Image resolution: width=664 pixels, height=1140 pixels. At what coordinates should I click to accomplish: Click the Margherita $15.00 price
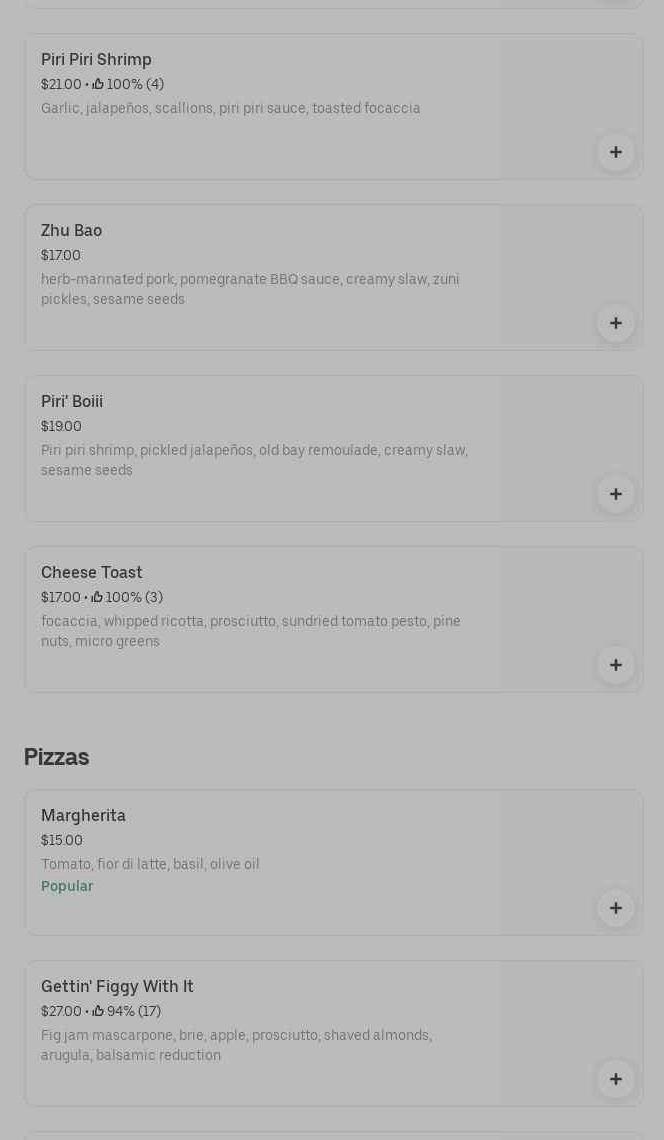pos(62,841)
